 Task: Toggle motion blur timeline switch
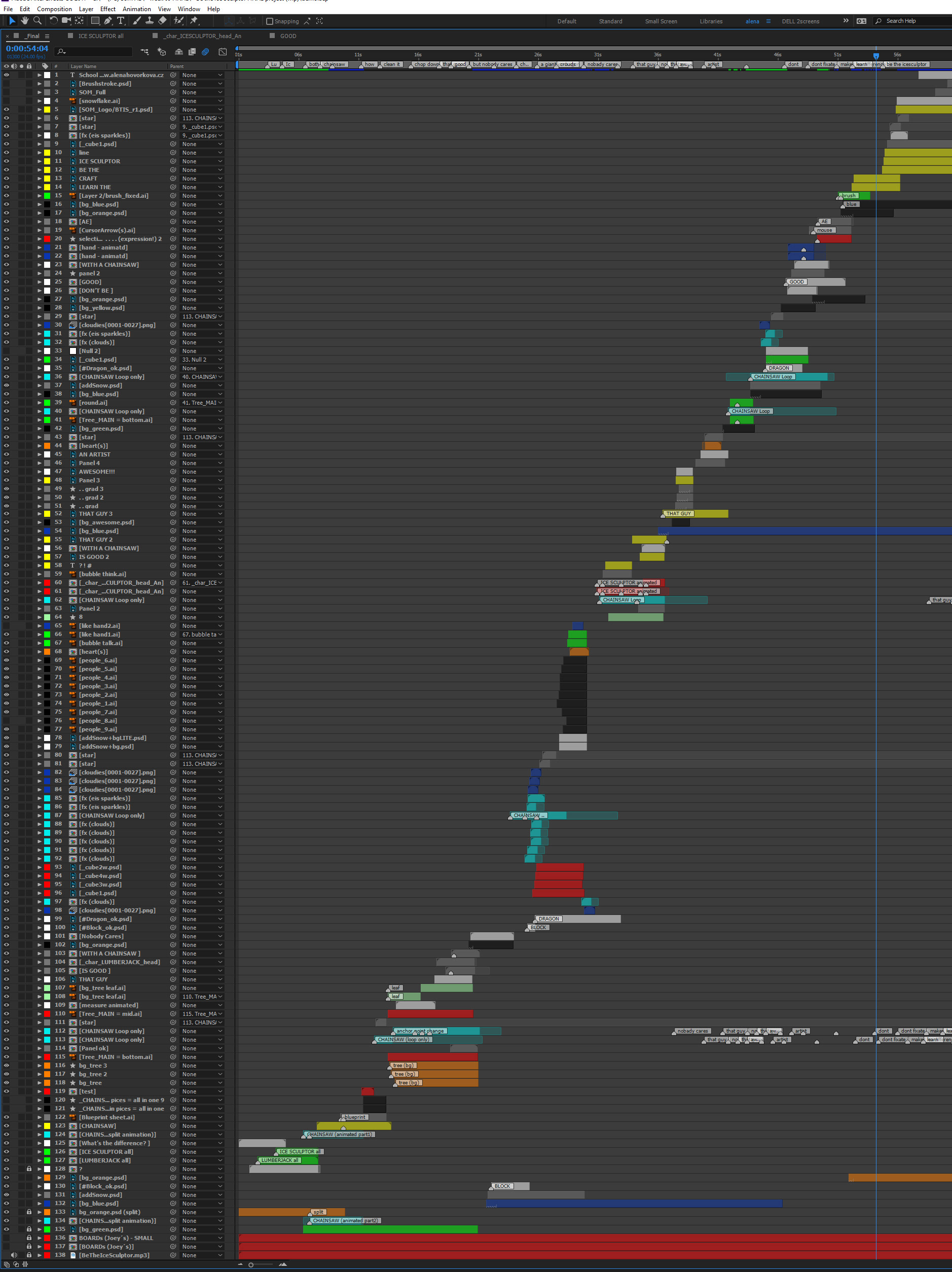point(205,52)
